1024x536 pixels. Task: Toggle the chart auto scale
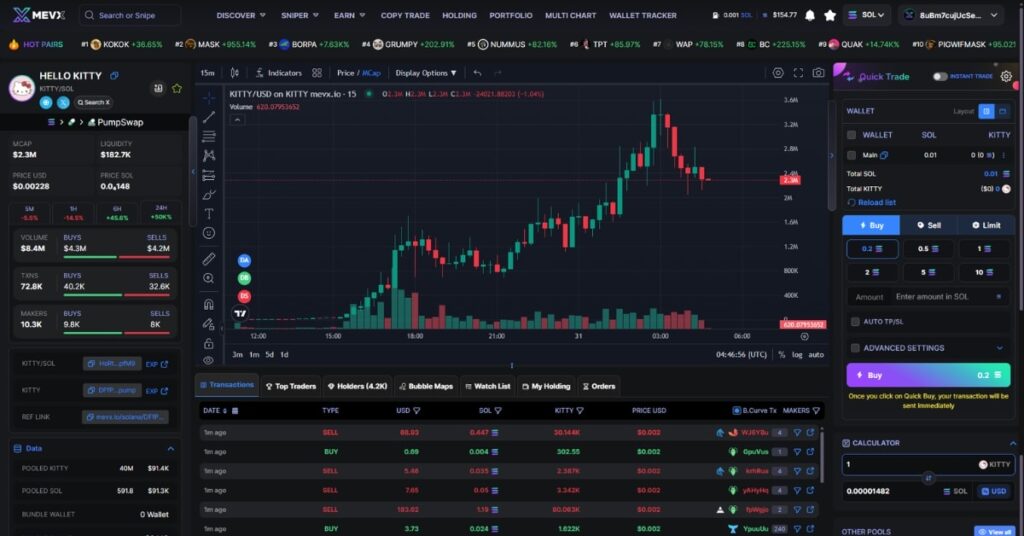[816, 355]
